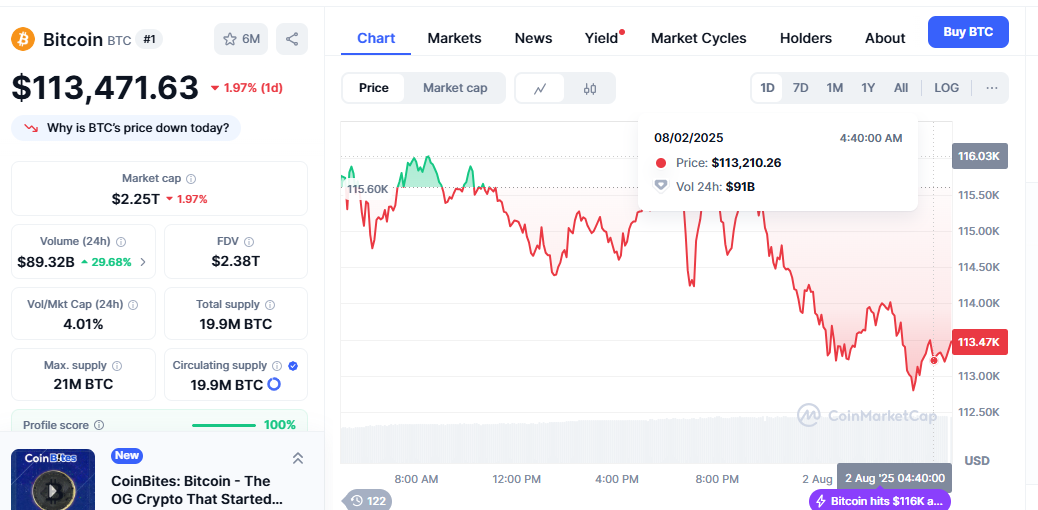Expand the CoinBites panel chevron
This screenshot has height=510, width=1038.
[x=297, y=458]
